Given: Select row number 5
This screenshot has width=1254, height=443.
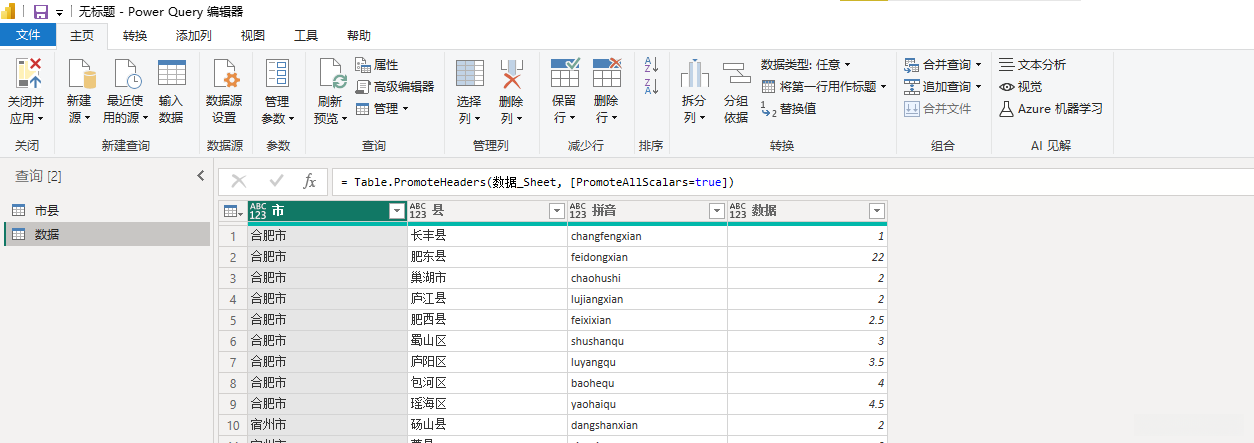Looking at the screenshot, I should coord(232,320).
